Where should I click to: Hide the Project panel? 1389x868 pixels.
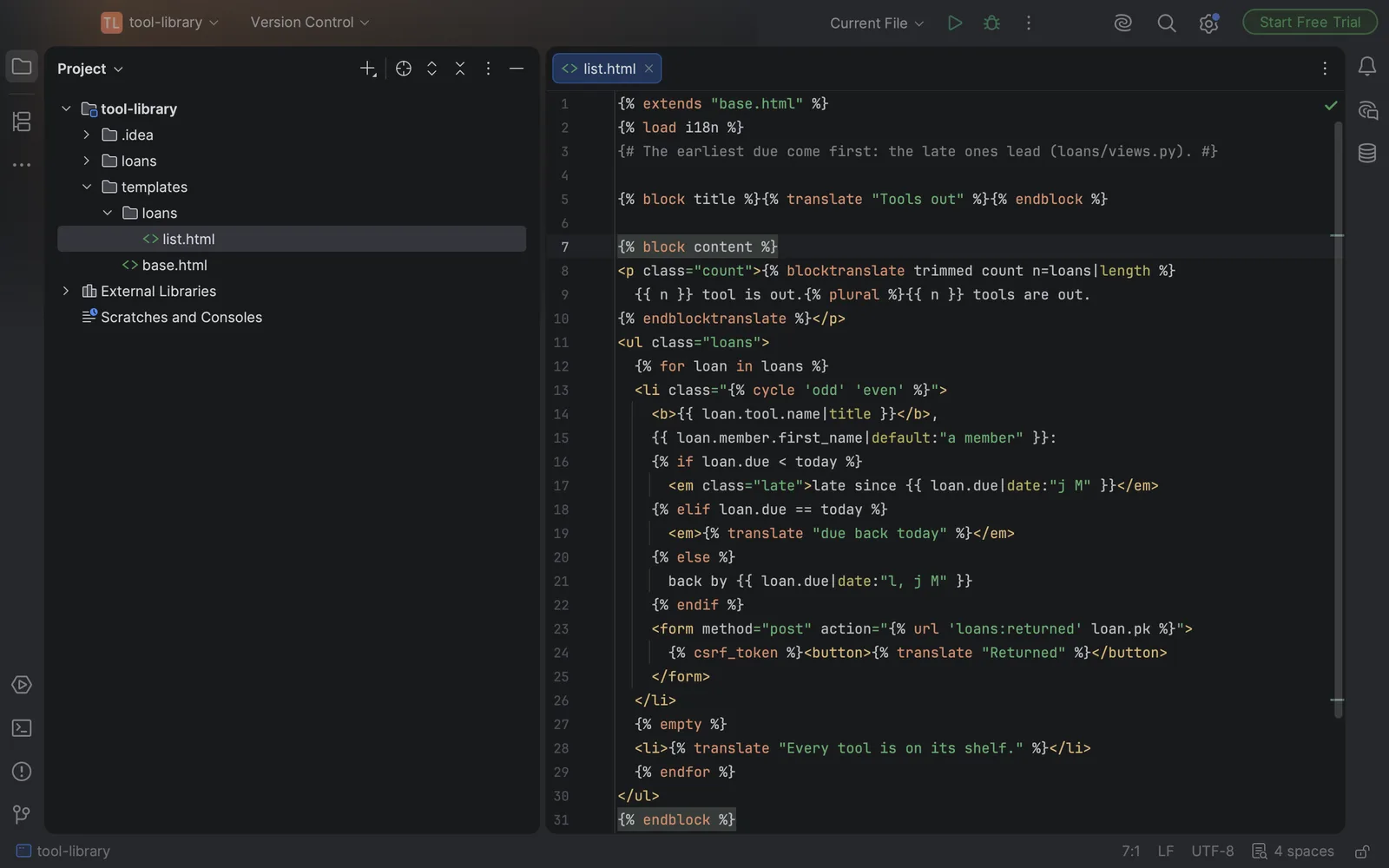tap(517, 69)
